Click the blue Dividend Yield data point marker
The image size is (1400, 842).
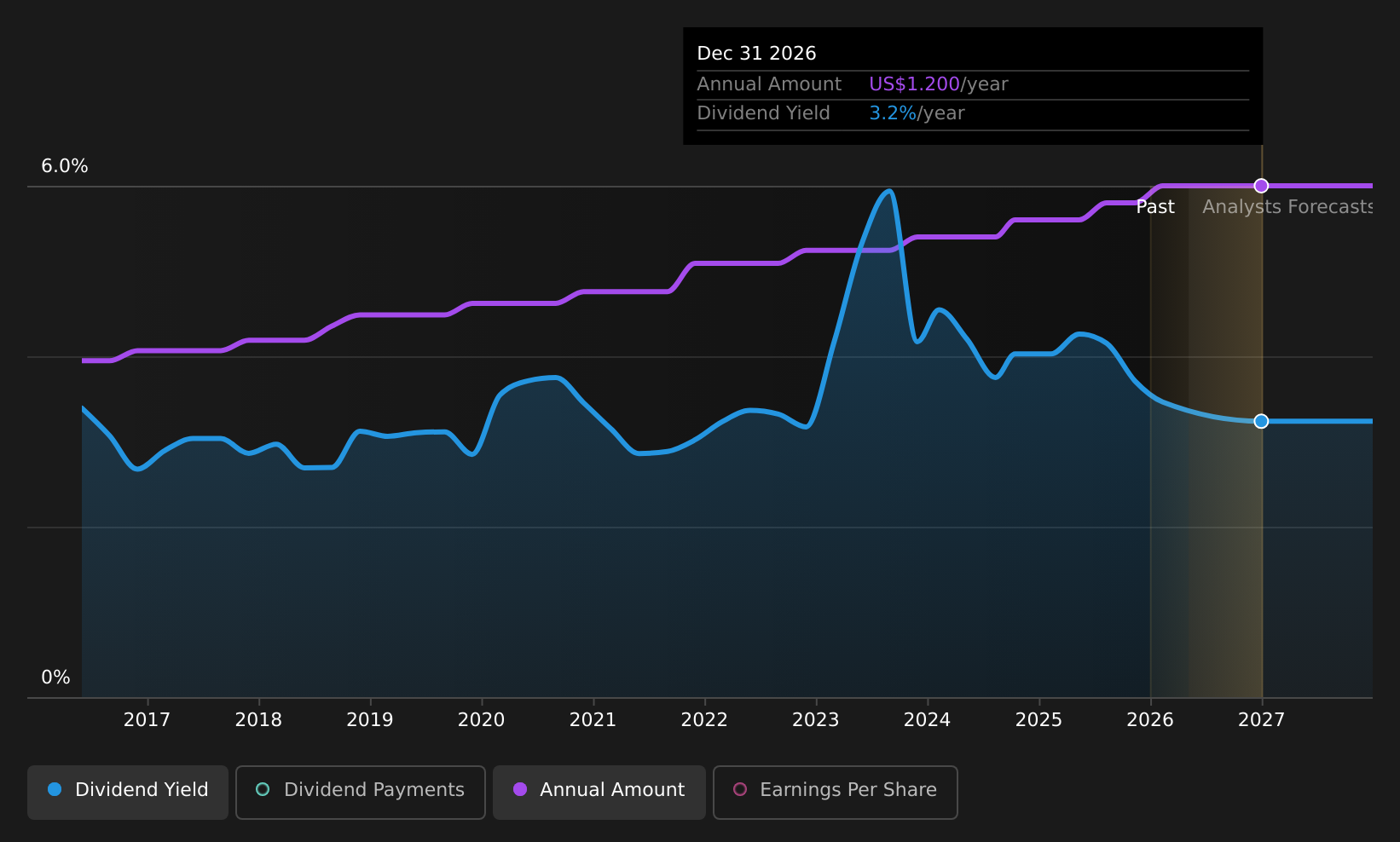(x=1261, y=421)
